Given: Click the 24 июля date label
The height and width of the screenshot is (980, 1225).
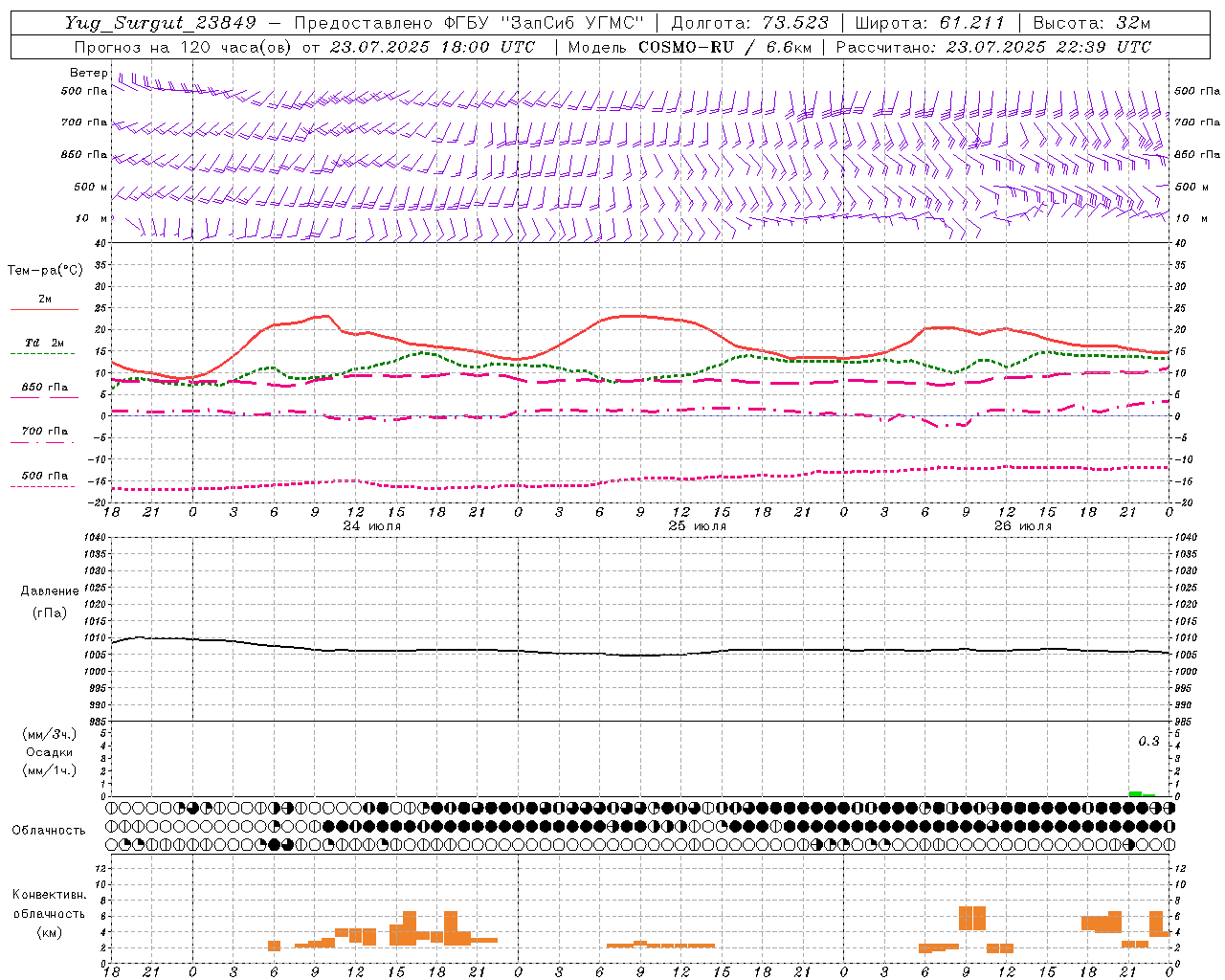Looking at the screenshot, I should 372,526.
